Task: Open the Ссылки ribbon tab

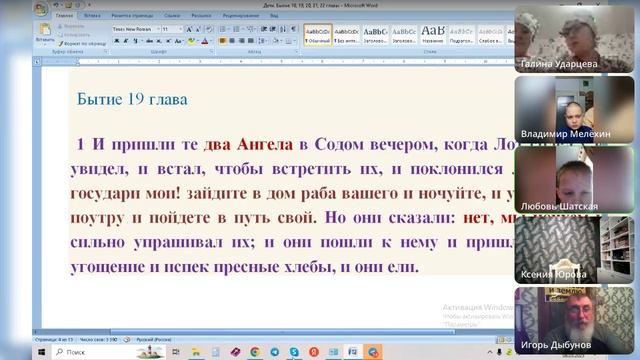Action: 172,16
